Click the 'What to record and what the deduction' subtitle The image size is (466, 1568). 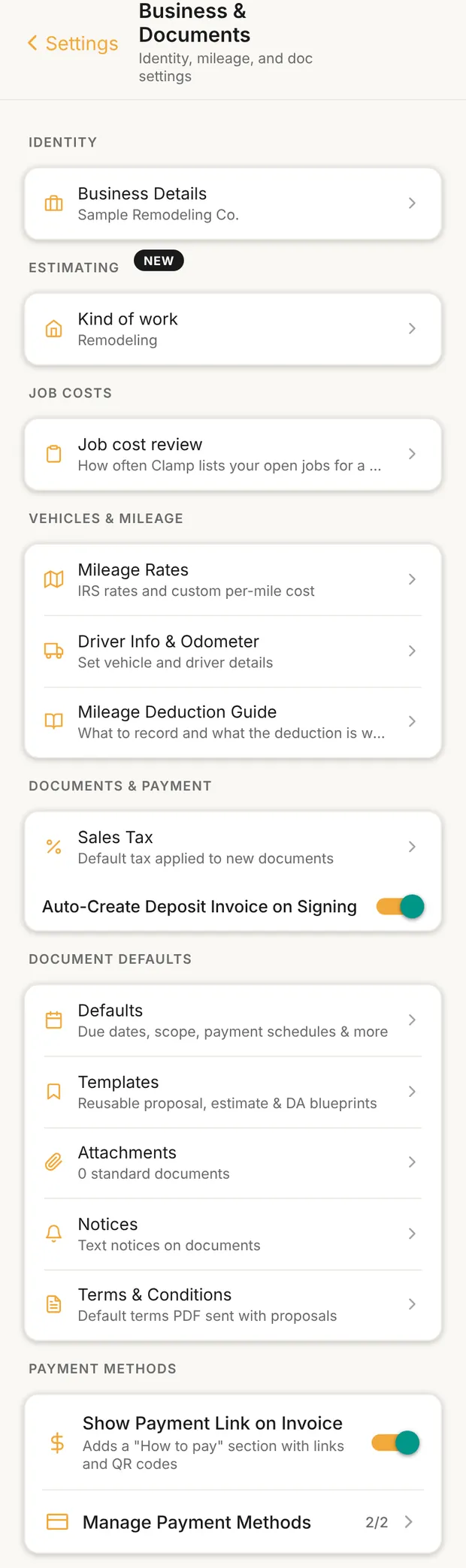[231, 733]
